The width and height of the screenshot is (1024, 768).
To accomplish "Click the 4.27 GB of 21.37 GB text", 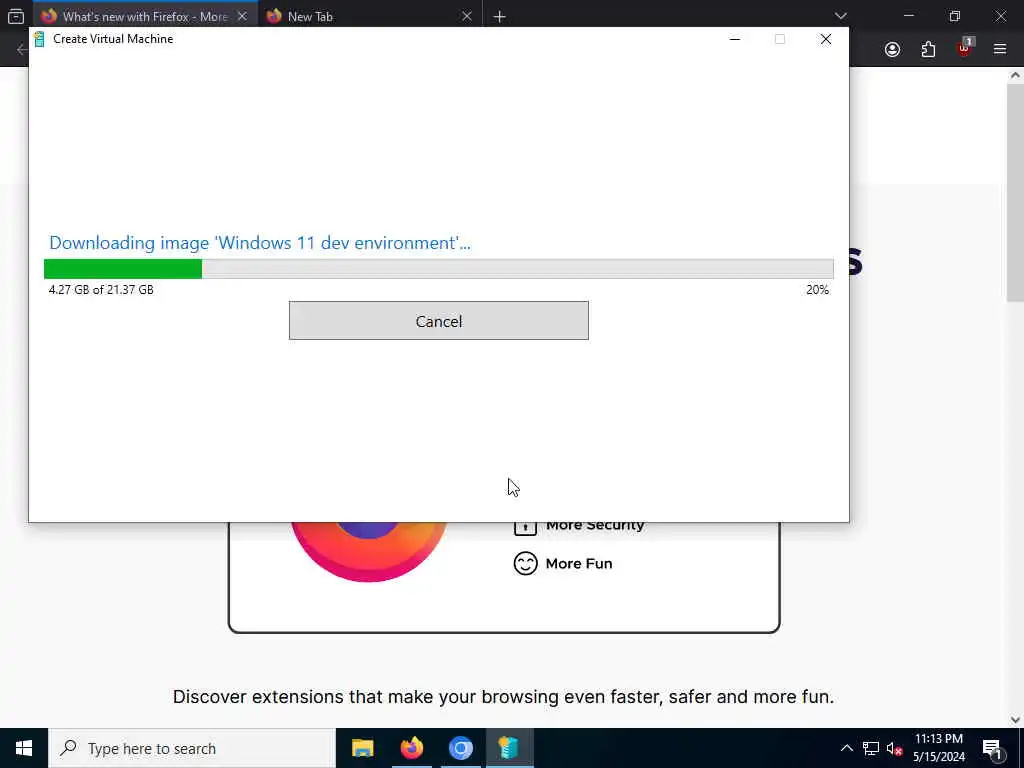I will click(101, 289).
